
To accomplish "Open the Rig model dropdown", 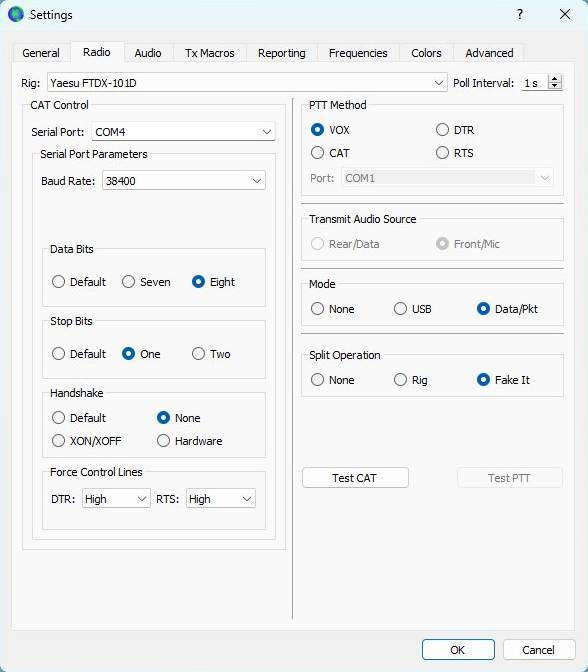I will tap(247, 83).
